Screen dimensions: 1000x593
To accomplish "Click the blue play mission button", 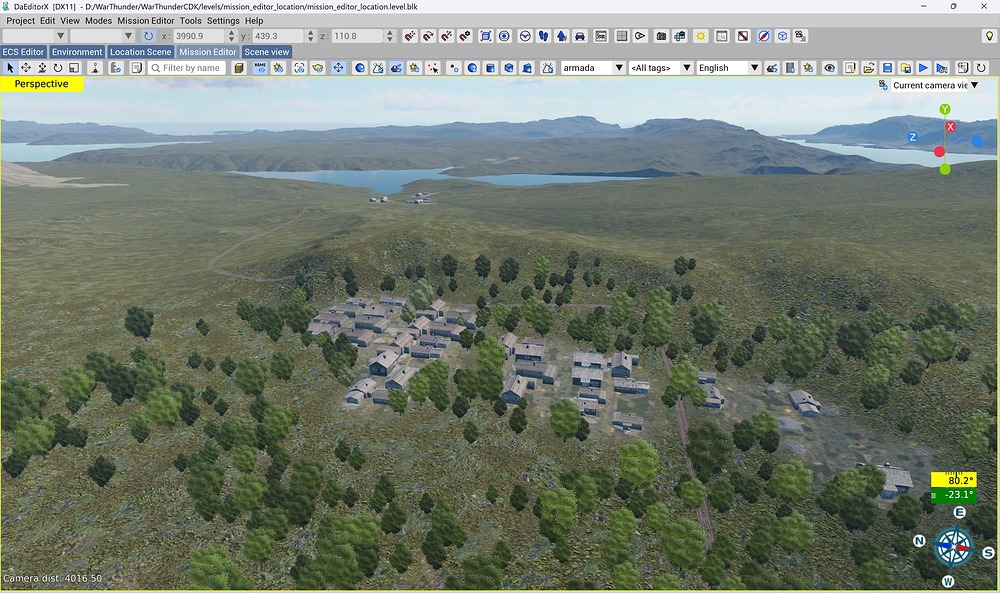I will (923, 68).
